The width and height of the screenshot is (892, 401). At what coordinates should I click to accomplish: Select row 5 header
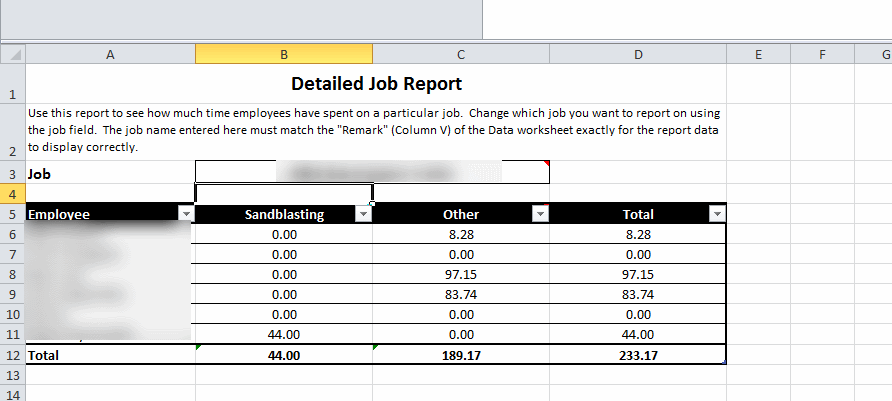click(13, 214)
